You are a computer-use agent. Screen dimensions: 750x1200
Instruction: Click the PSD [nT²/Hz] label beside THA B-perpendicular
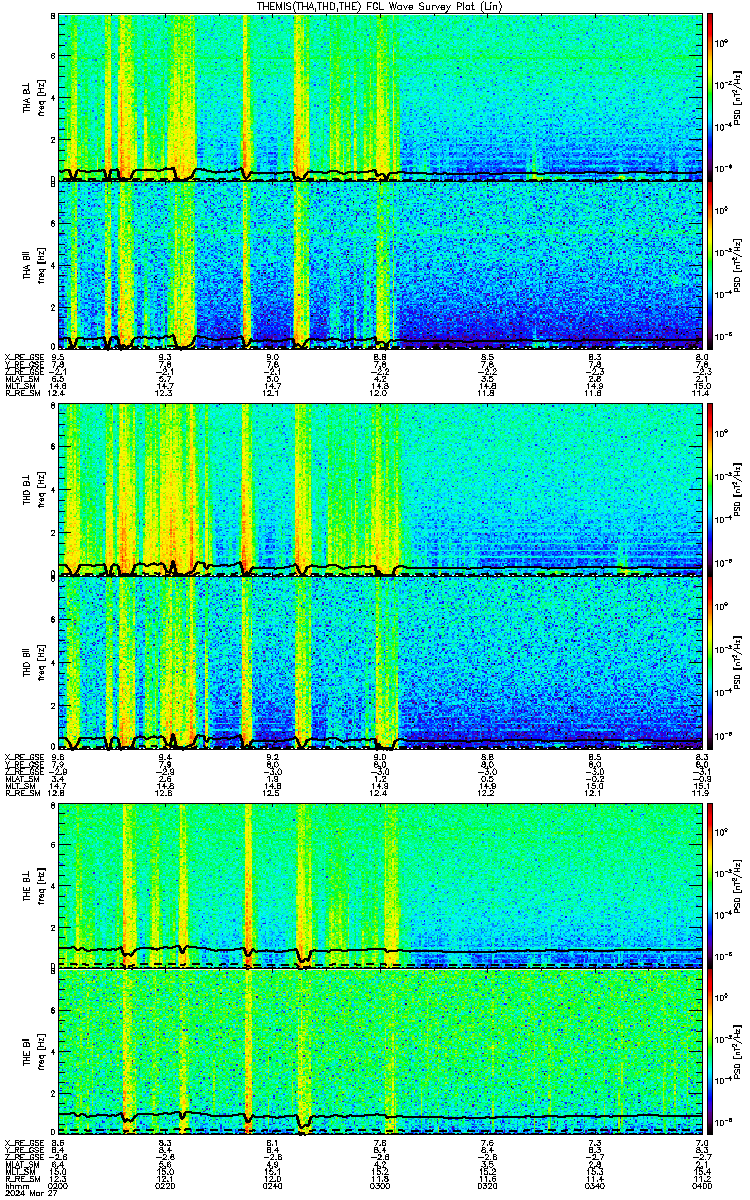737,97
